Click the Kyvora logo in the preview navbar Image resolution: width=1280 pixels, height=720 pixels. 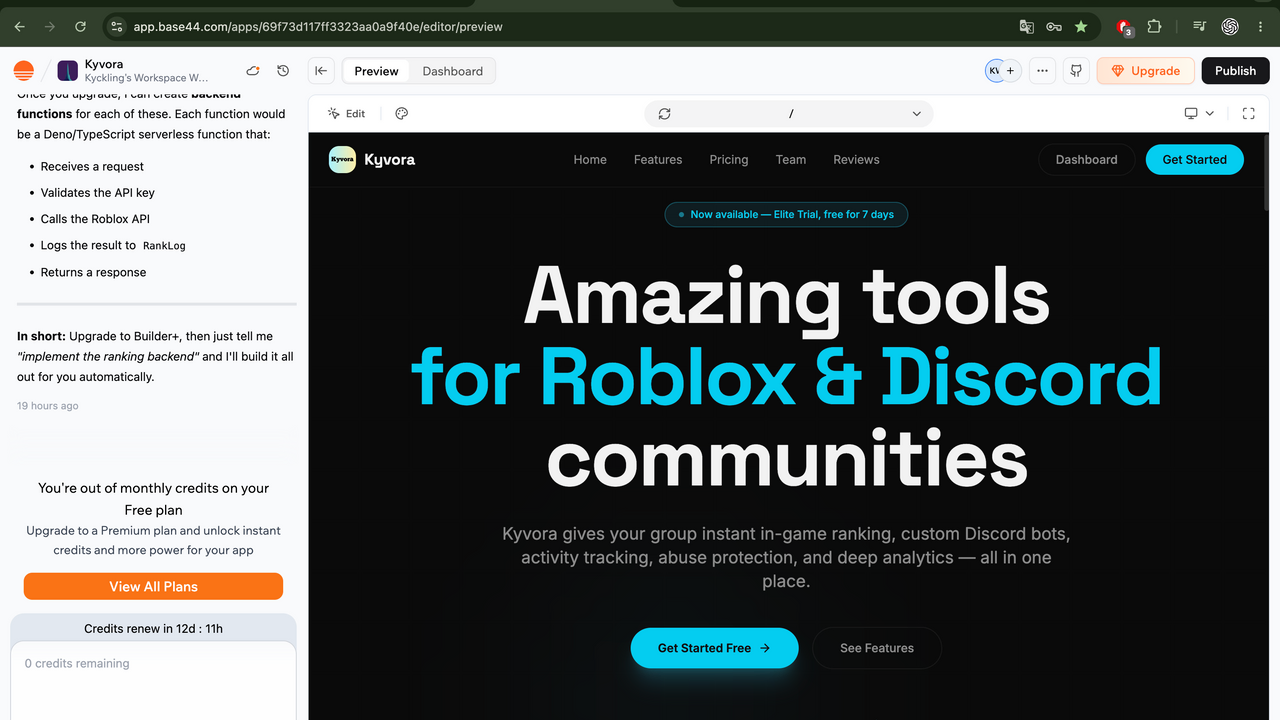(x=372, y=160)
